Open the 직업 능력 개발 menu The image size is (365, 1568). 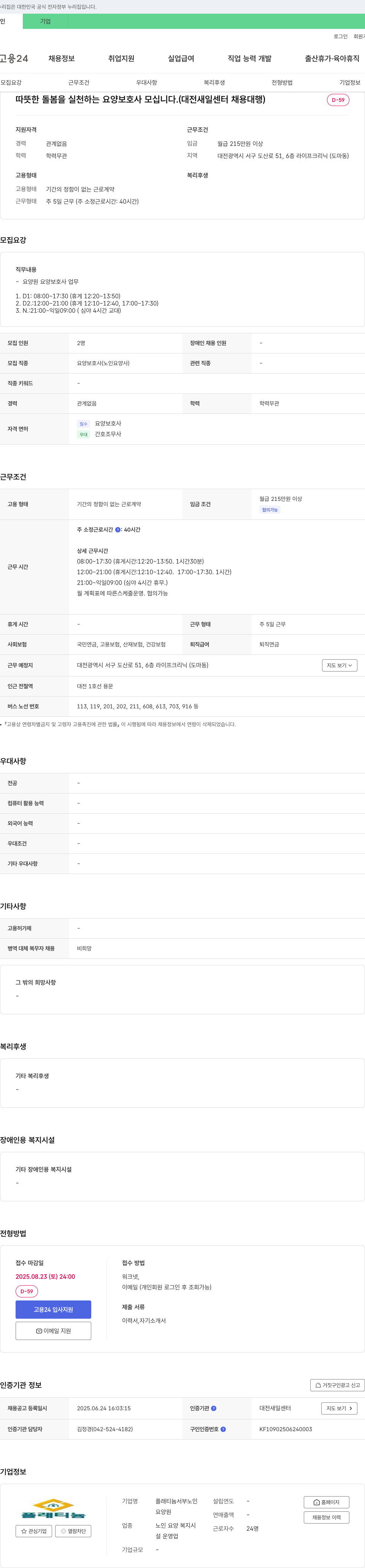249,59
